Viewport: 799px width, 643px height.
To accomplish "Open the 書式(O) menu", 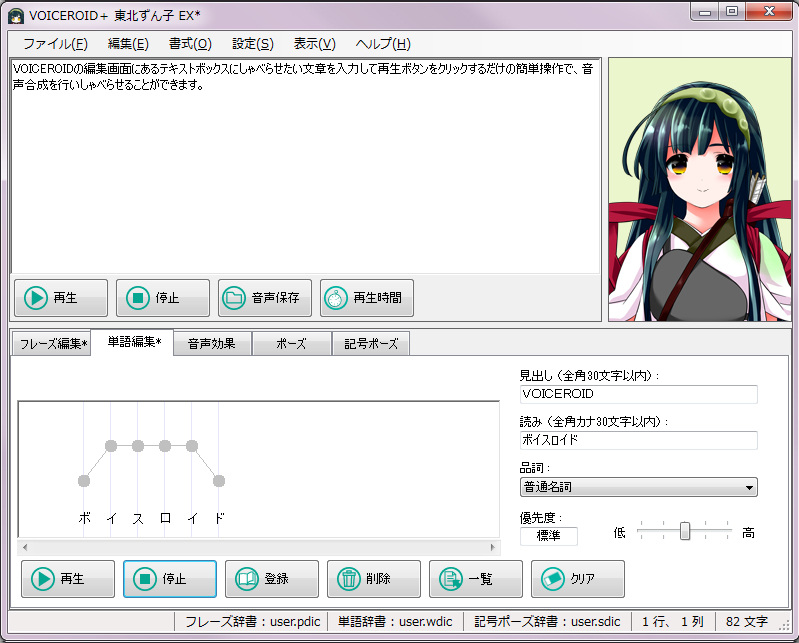I will coord(190,44).
